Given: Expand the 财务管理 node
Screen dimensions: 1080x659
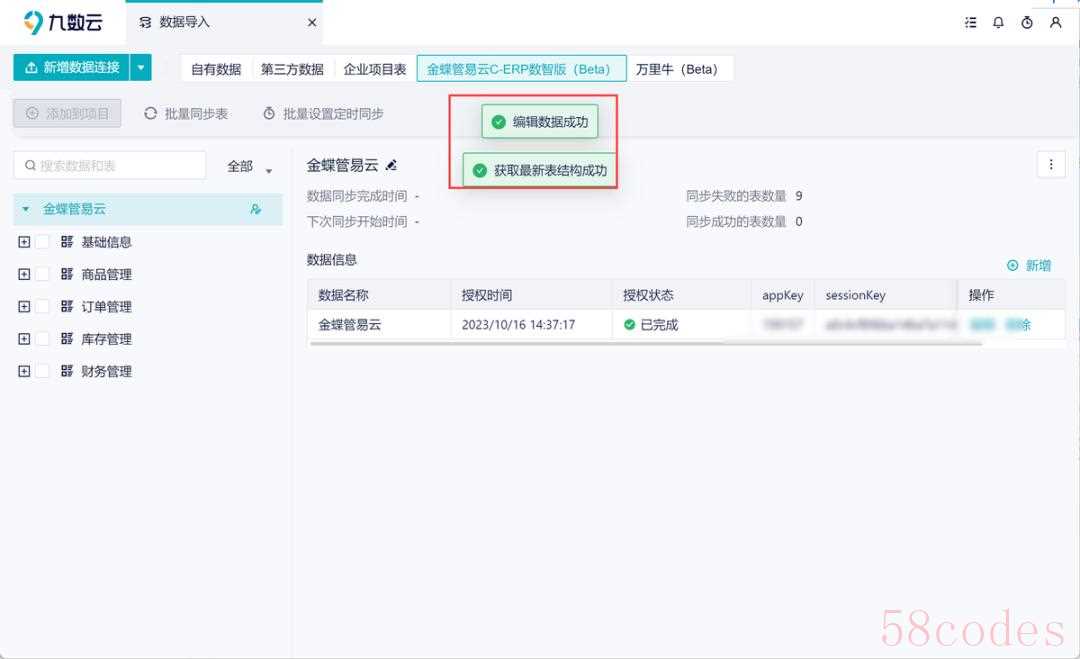Looking at the screenshot, I should (x=24, y=371).
